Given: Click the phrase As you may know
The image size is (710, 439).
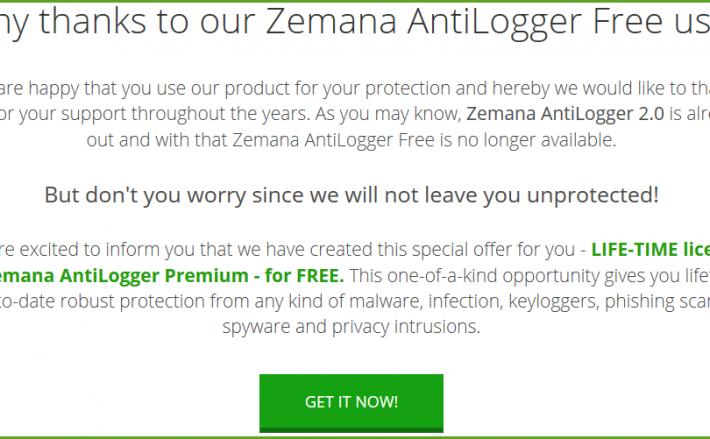Looking at the screenshot, I should [x=388, y=114].
